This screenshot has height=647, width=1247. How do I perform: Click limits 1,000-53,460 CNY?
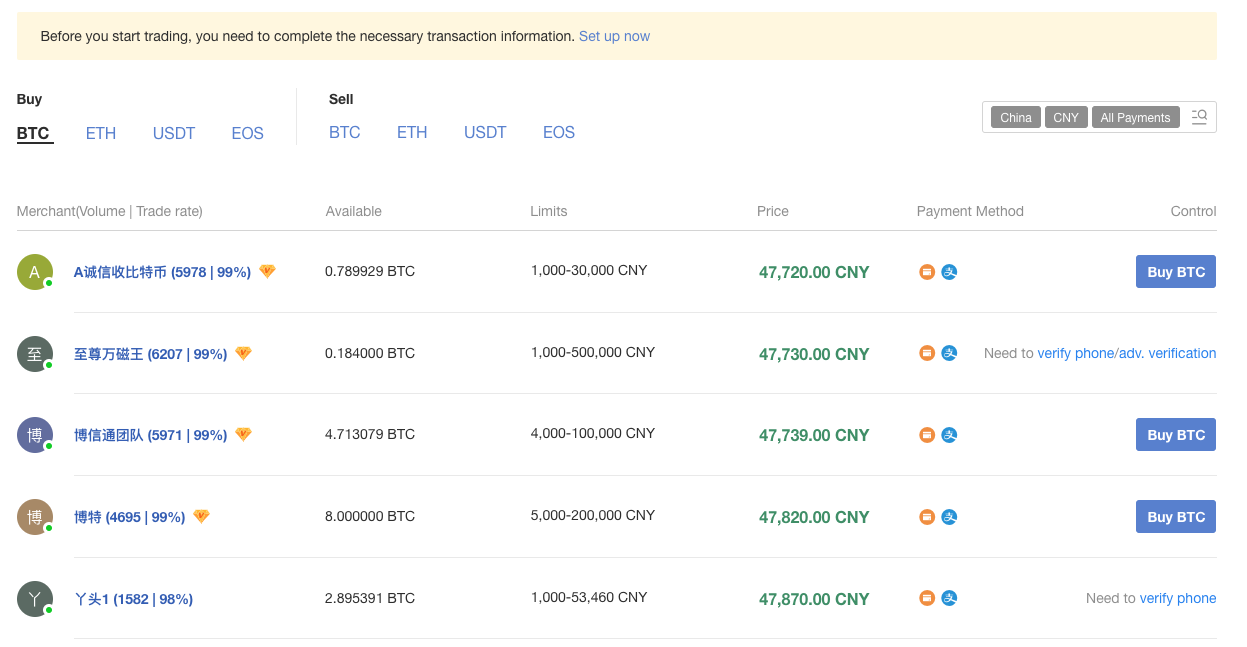click(x=589, y=597)
